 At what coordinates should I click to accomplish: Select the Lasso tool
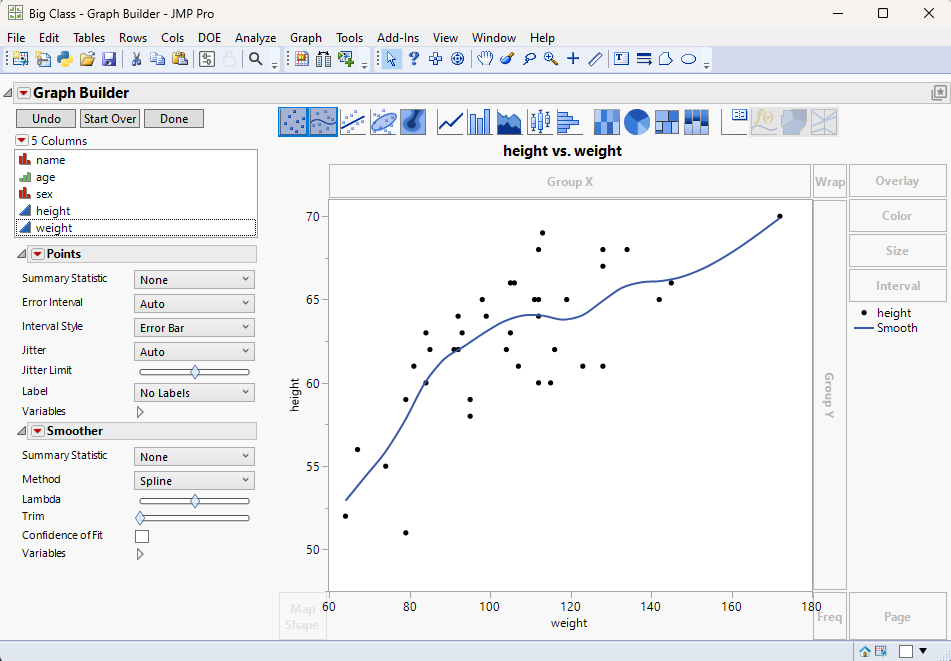tap(529, 59)
